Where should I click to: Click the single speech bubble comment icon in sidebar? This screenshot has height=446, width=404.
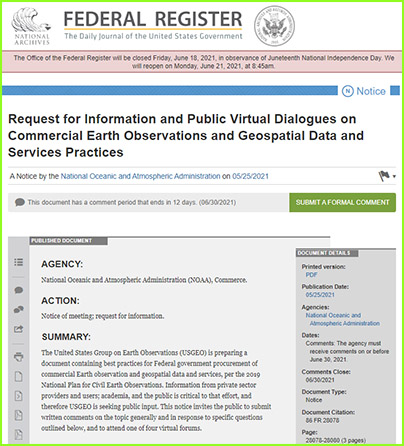19,290
